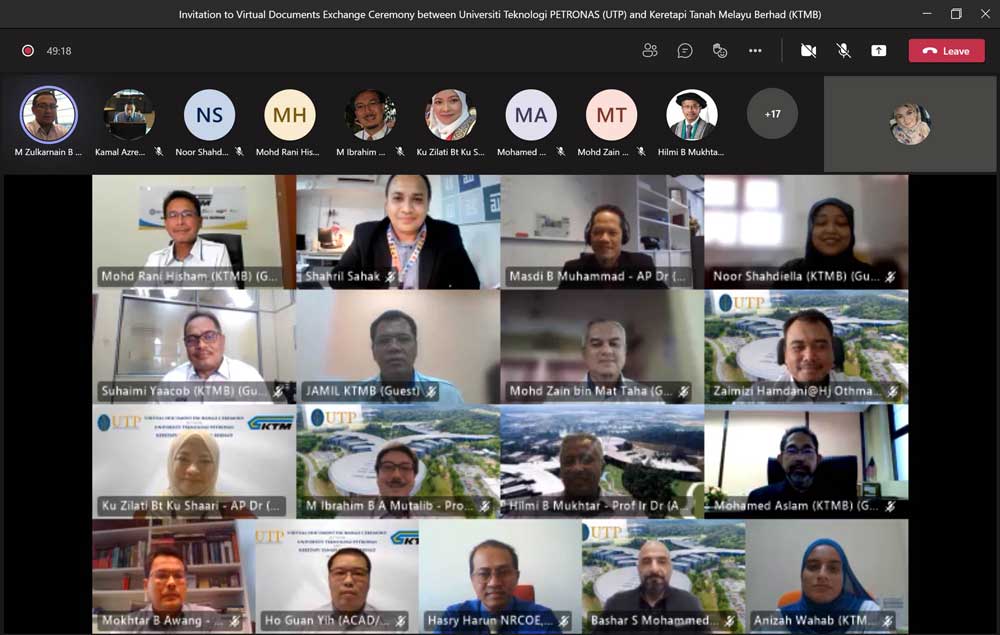
Task: Turn on the camera
Action: [809, 50]
